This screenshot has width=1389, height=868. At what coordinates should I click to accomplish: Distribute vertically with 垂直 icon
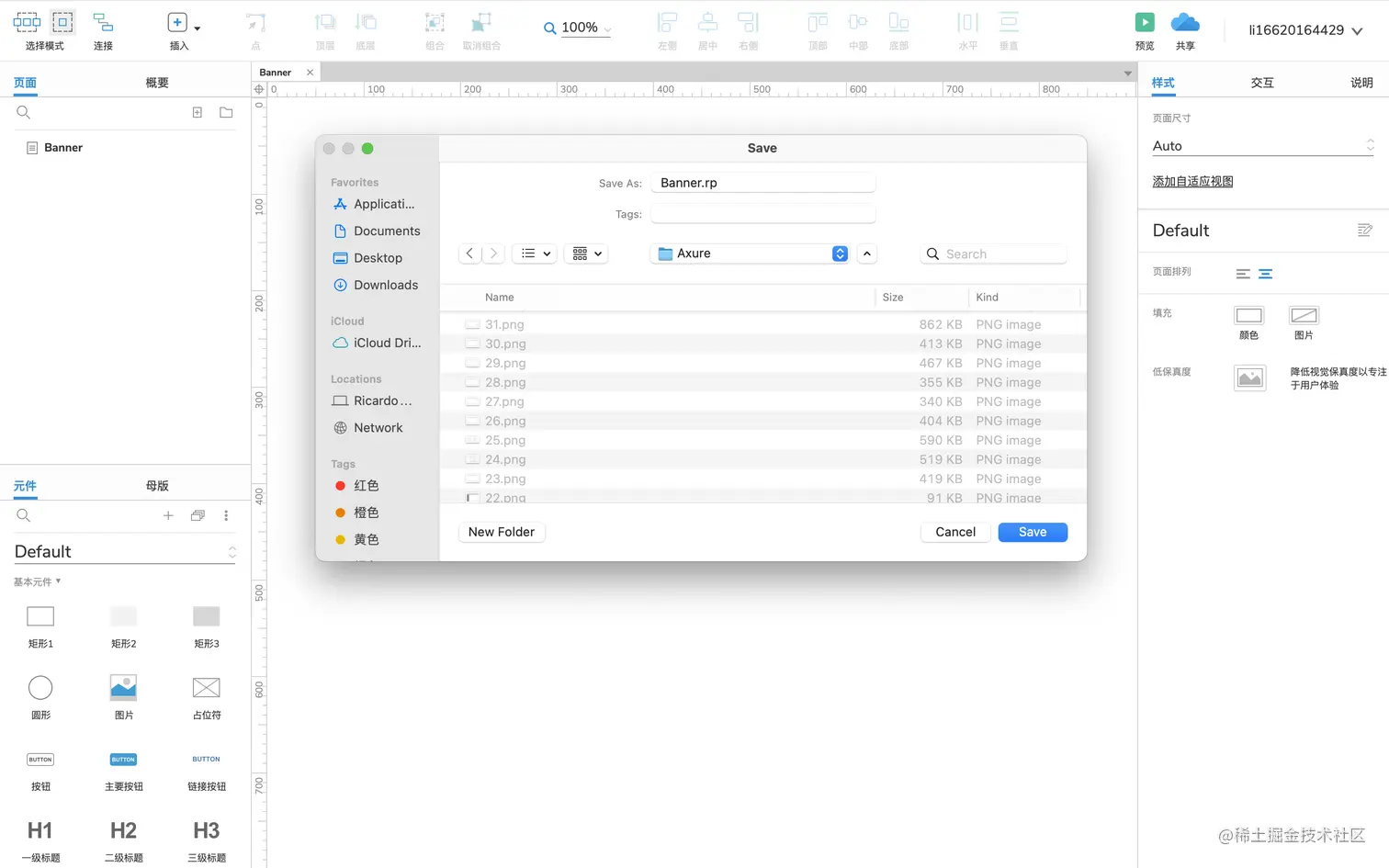1009,23
